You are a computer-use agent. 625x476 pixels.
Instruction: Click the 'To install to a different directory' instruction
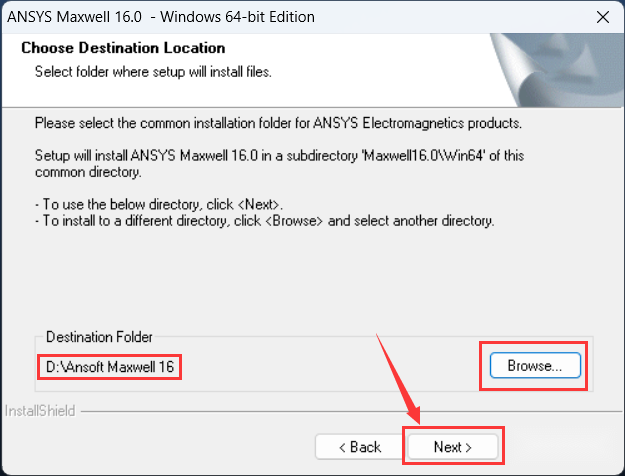click(265, 221)
